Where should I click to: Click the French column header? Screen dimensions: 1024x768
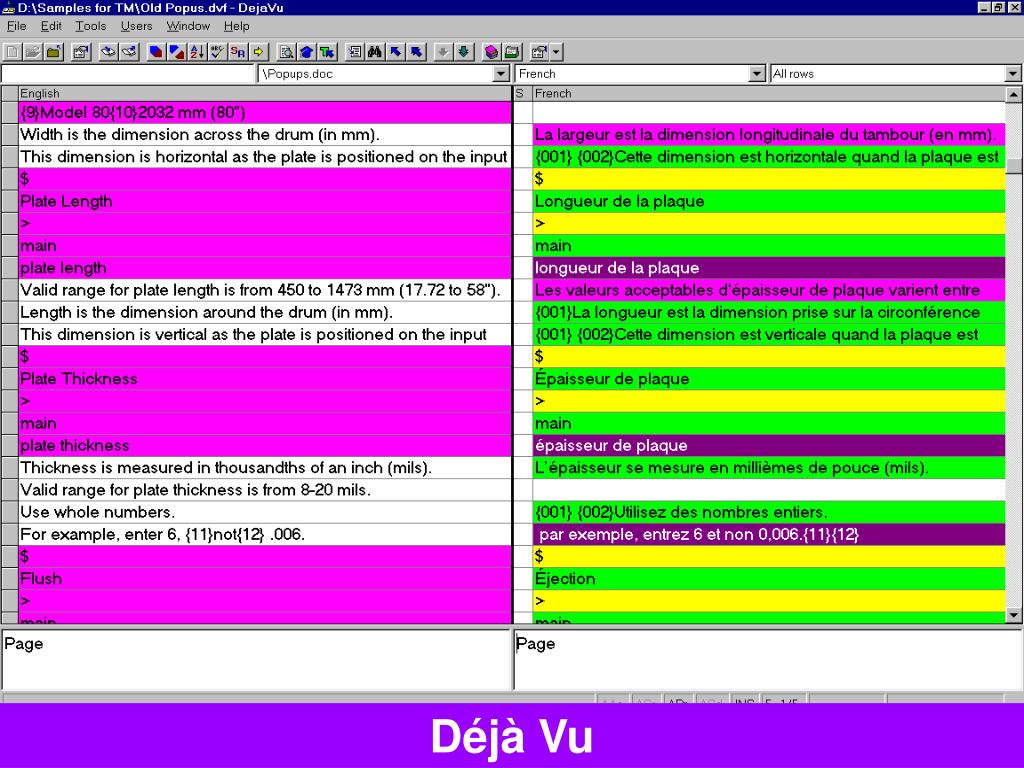[769, 93]
